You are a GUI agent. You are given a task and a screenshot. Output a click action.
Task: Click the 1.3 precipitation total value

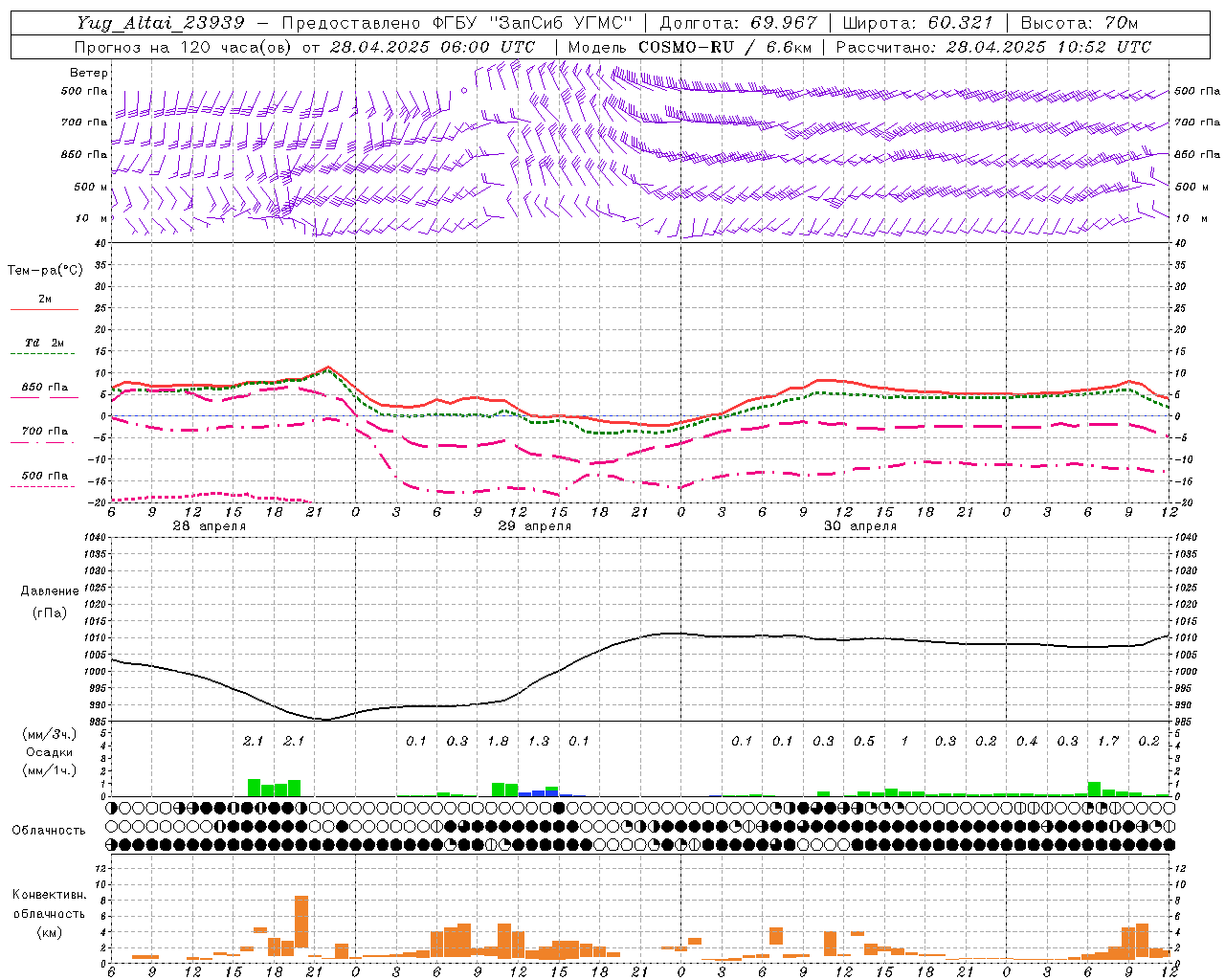tap(539, 742)
